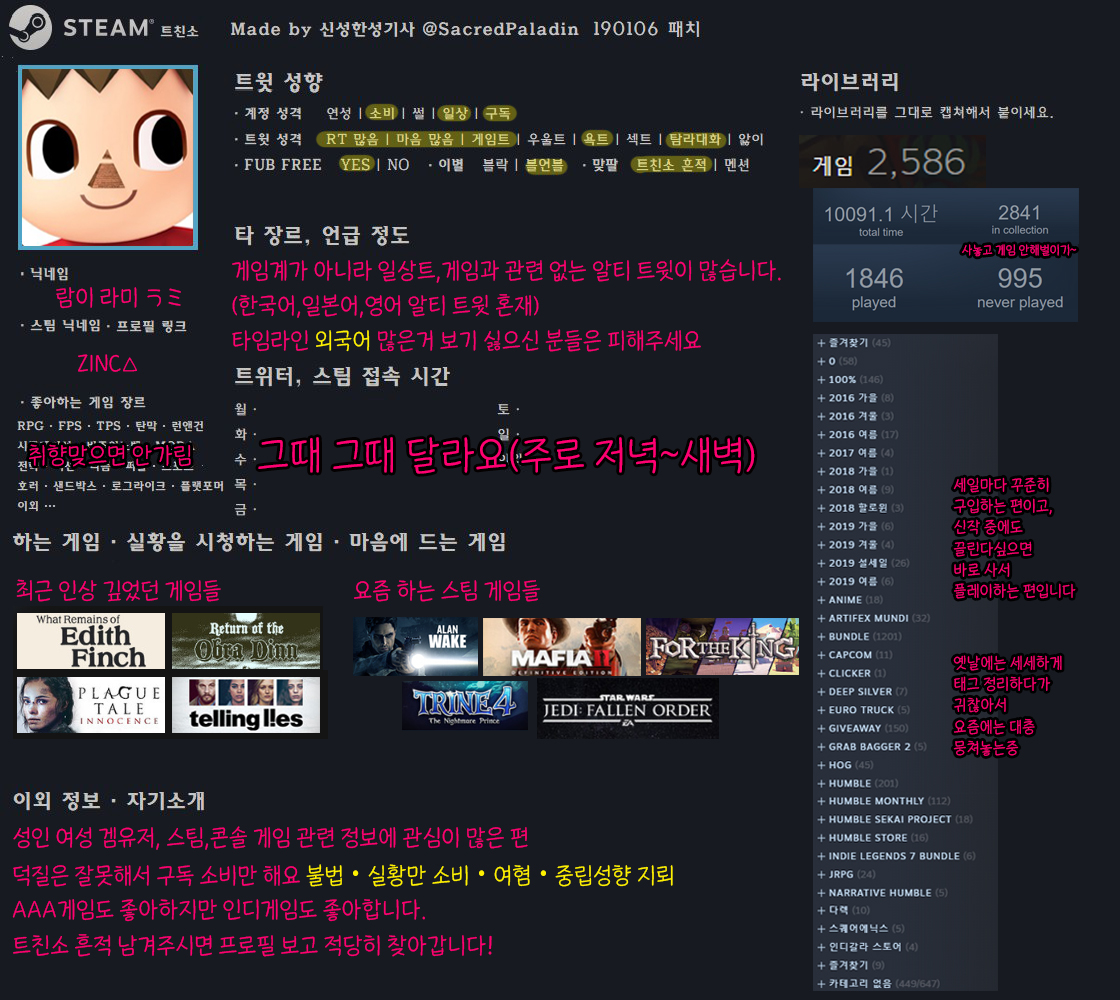The height and width of the screenshot is (1000, 1120).
Task: Expand the ANIME category
Action: [x=850, y=600]
